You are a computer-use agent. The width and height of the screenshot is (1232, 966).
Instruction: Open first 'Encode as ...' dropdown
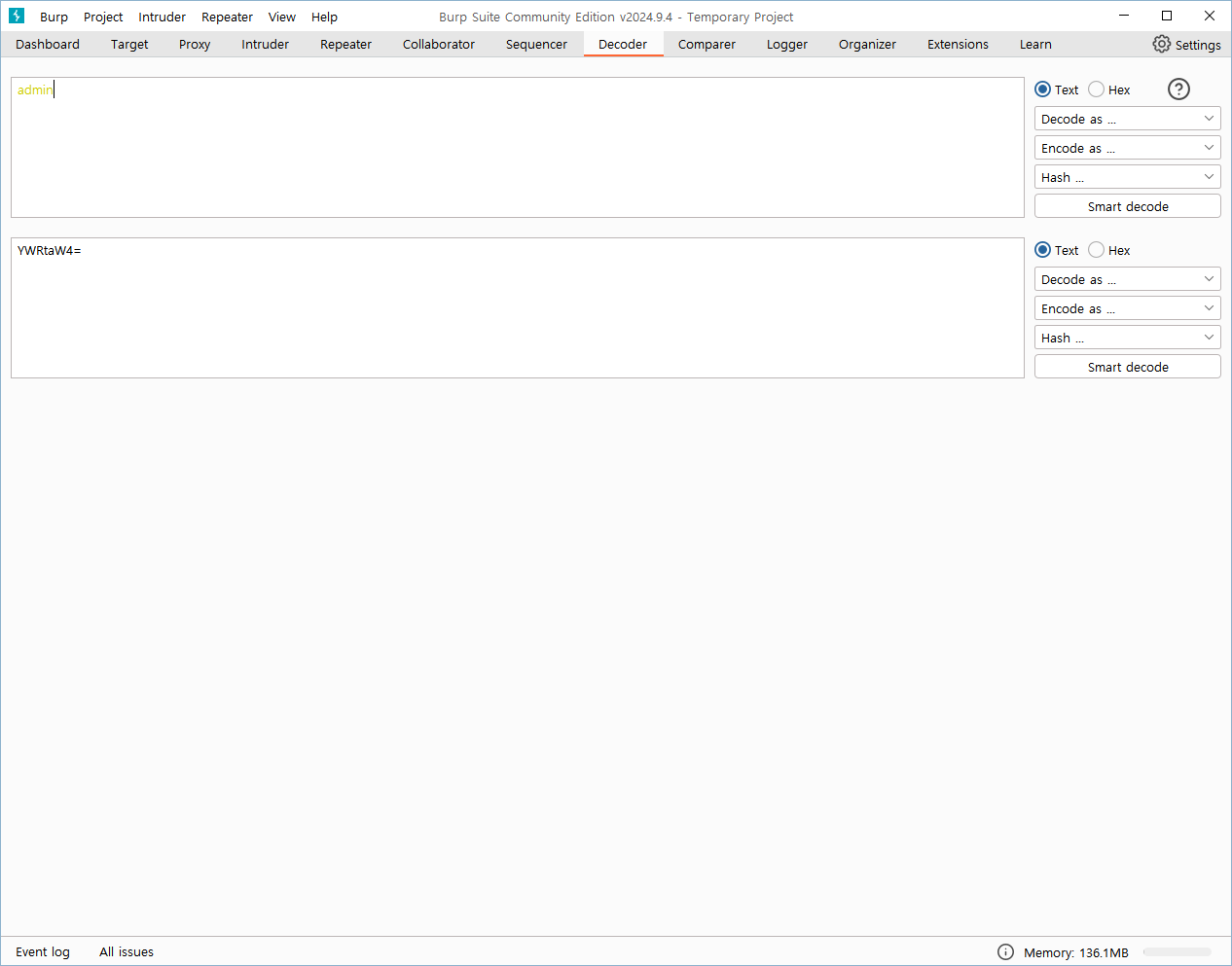[x=1127, y=148]
